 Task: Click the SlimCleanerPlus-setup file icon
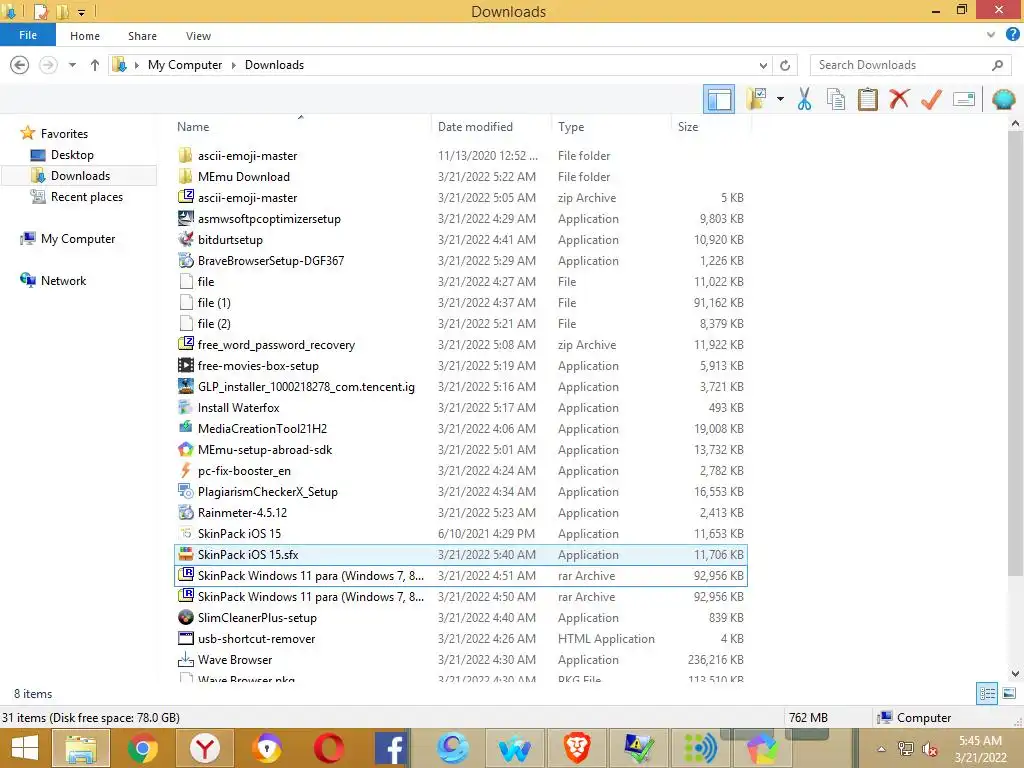tap(185, 617)
